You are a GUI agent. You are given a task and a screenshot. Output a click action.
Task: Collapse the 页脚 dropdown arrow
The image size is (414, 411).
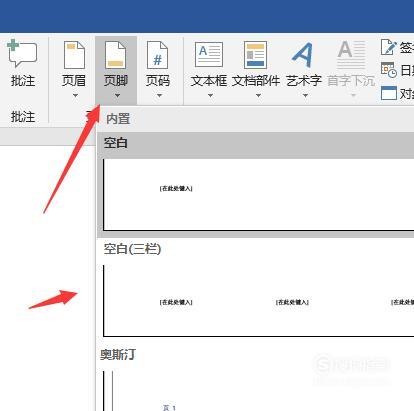pyautogui.click(x=117, y=96)
